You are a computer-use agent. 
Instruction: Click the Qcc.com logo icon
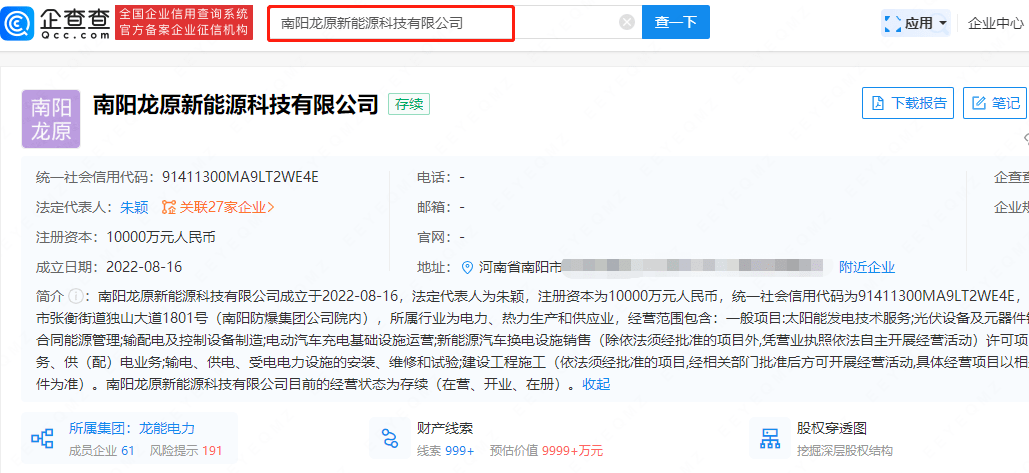17,23
